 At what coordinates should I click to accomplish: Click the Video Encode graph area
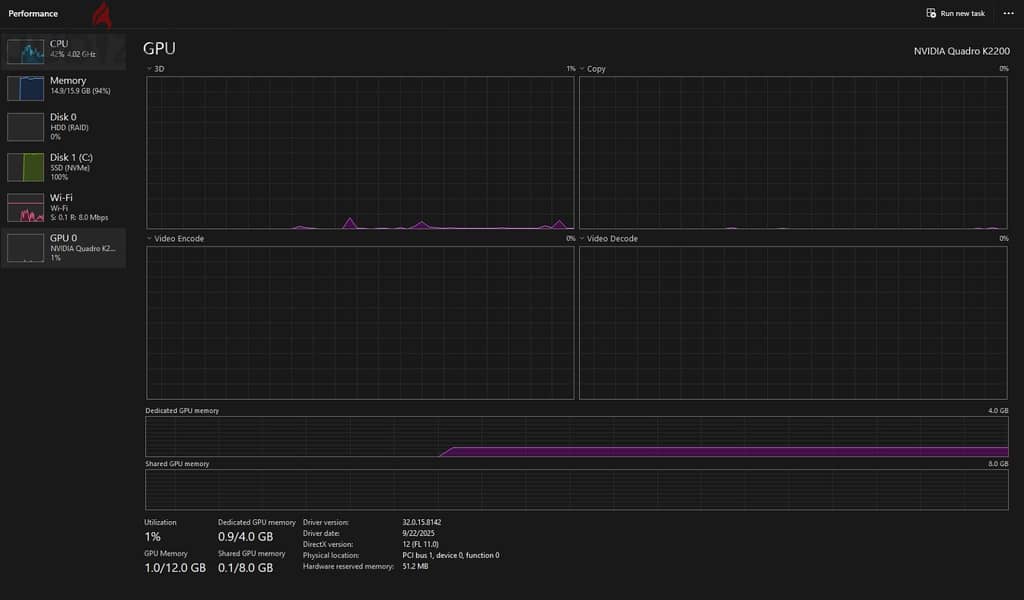(x=360, y=323)
